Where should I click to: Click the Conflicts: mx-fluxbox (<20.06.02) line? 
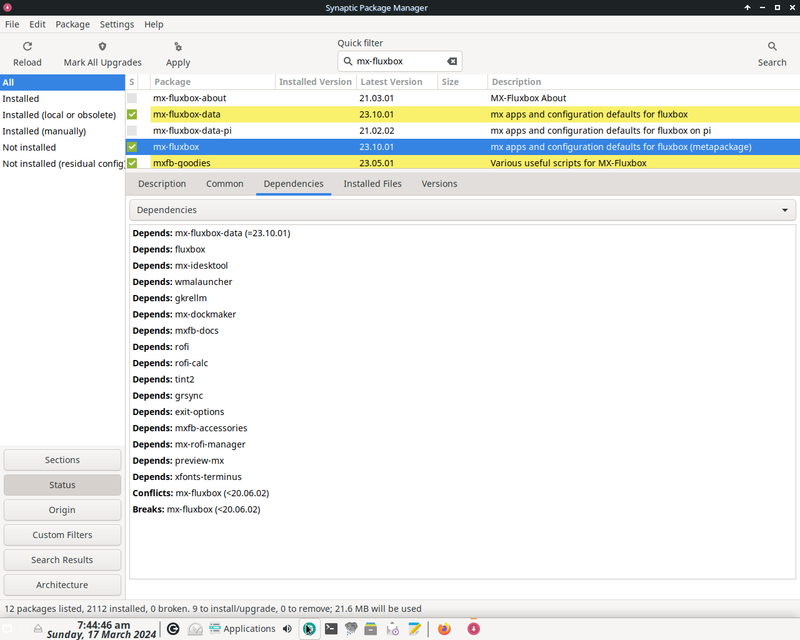tap(201, 493)
